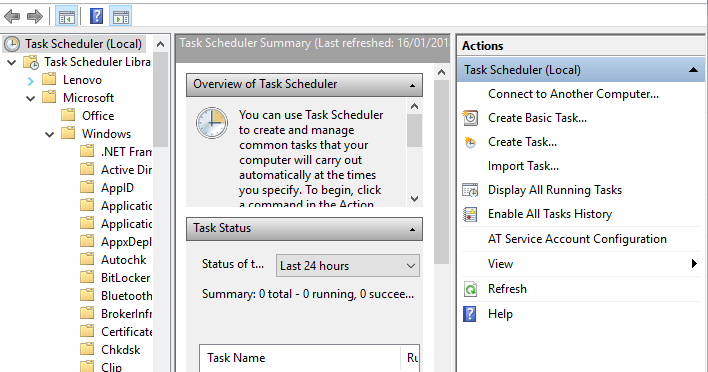Click the Windows folder icon
The image size is (708, 372).
[x=68, y=133]
